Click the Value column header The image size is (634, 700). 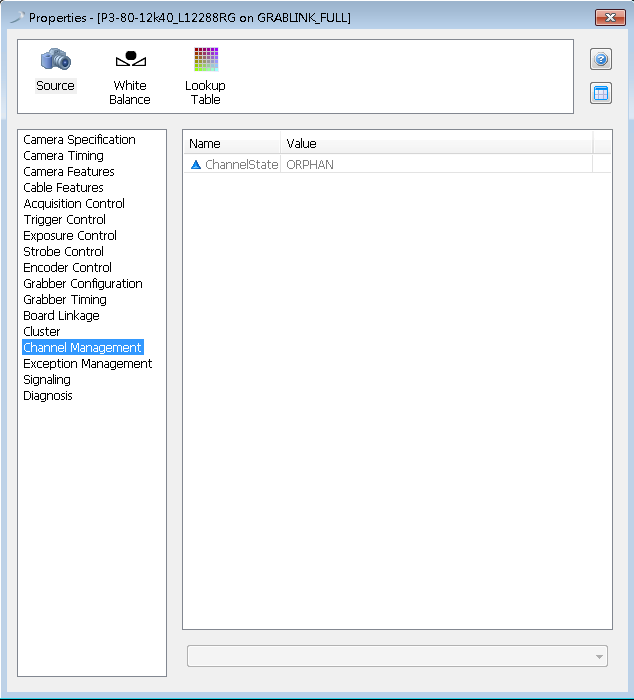(437, 143)
